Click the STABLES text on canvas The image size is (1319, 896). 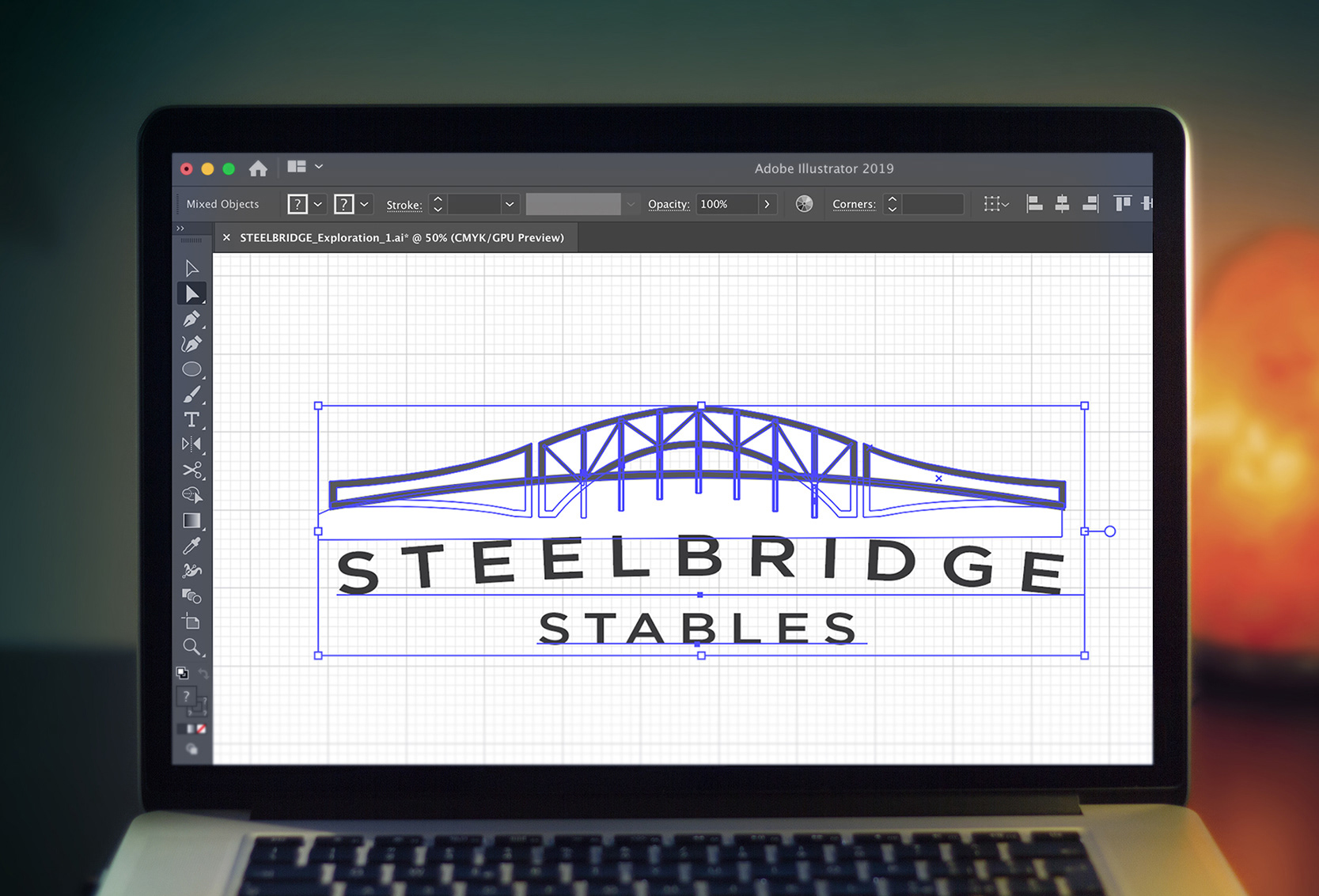coord(698,628)
